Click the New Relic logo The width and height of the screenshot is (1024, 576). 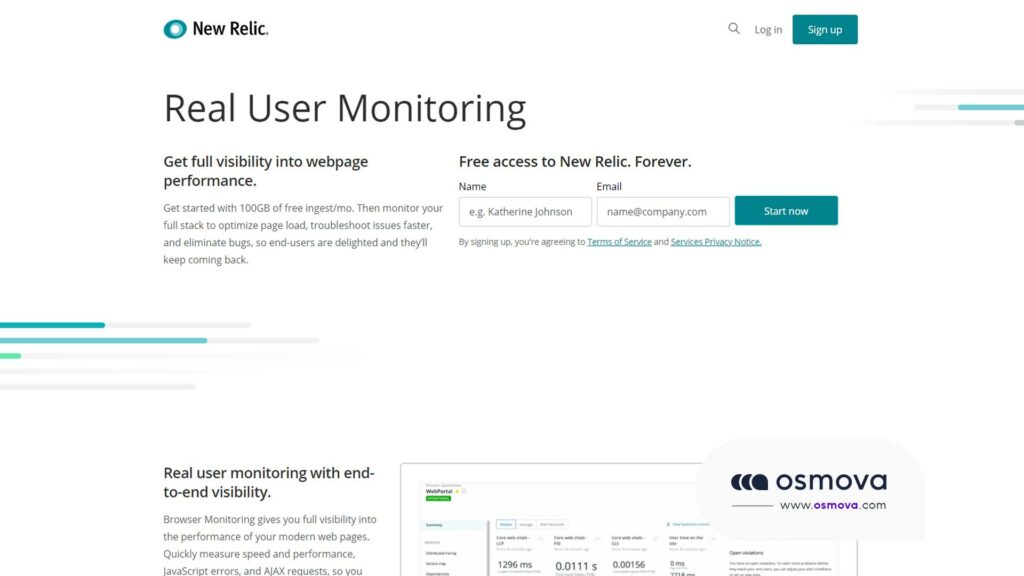pos(216,29)
